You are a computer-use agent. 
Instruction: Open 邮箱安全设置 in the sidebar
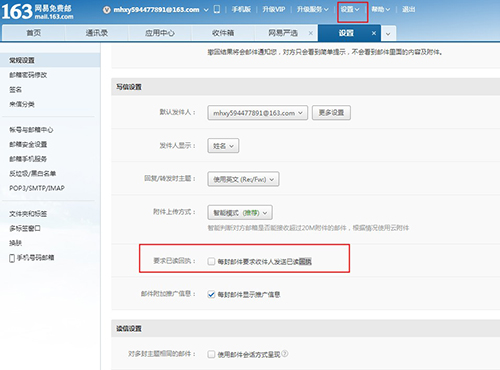click(28, 144)
